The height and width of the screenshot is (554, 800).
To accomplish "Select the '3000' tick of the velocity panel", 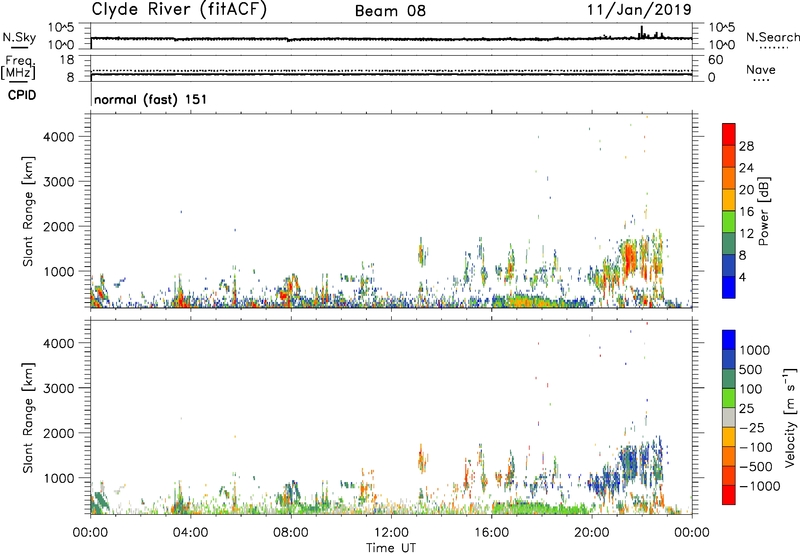I will 58,388.
